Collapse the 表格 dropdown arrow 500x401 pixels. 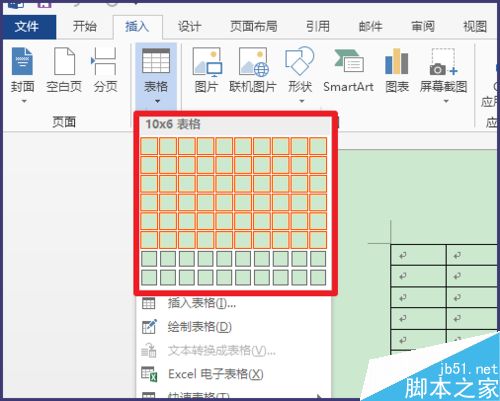157,101
